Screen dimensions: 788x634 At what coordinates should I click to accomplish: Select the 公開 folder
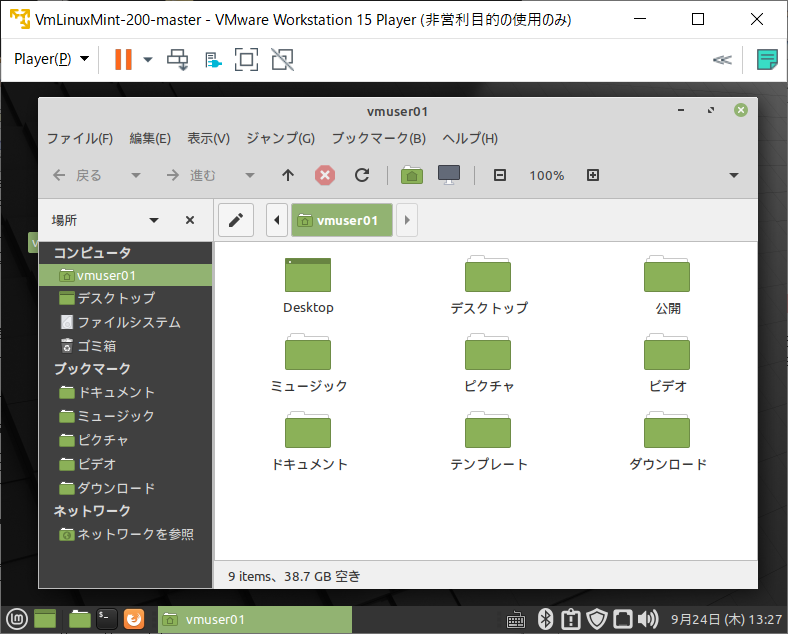667,274
